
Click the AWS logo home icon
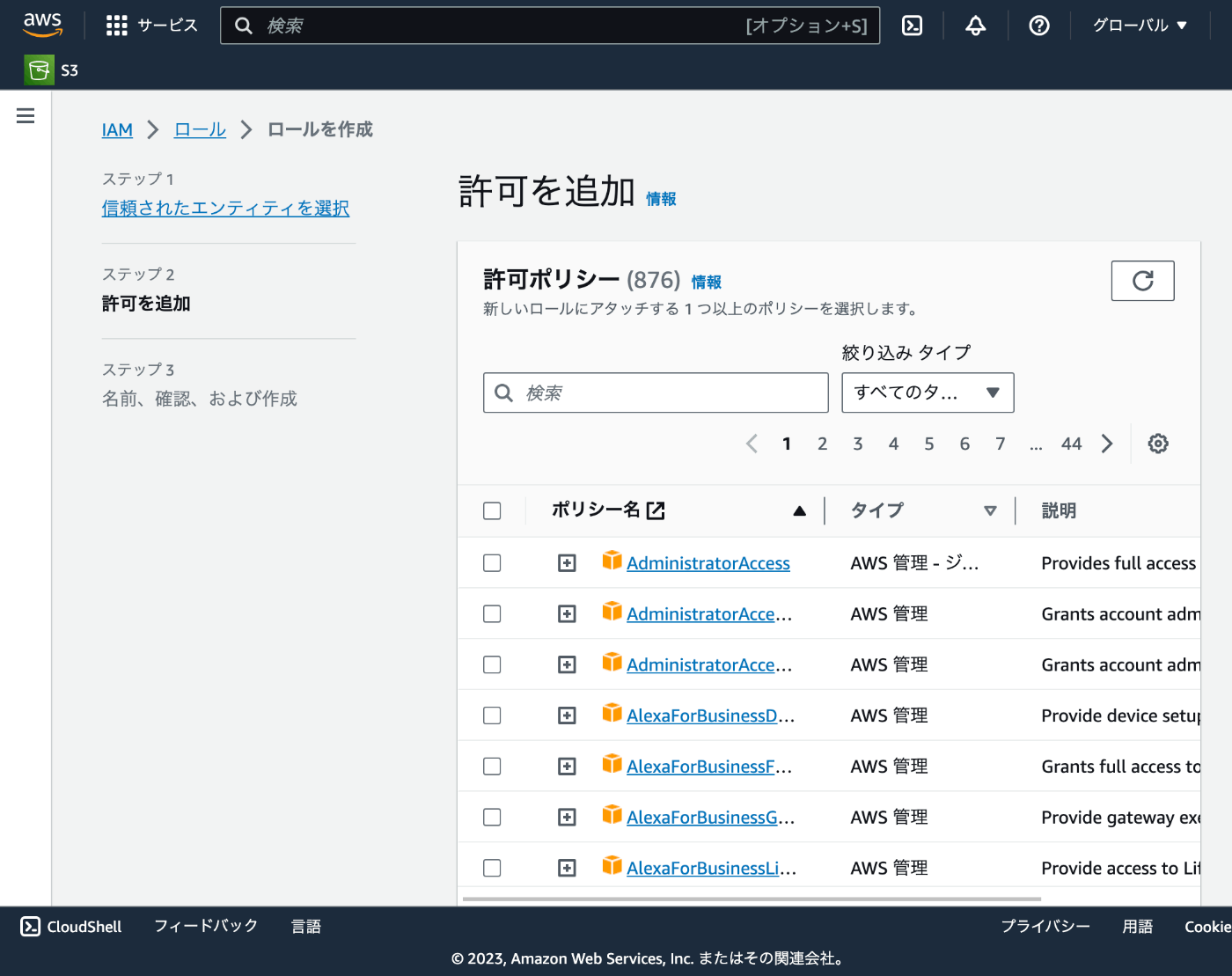coord(42,25)
